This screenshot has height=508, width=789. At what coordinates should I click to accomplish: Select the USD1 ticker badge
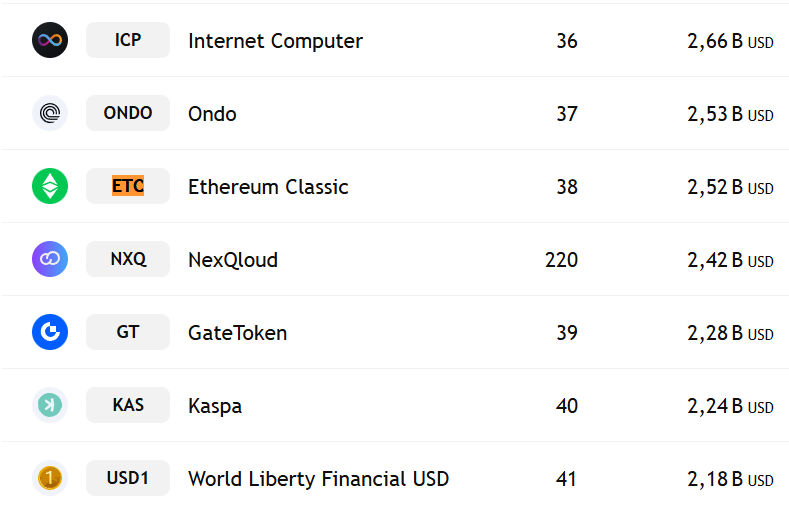tap(128, 478)
